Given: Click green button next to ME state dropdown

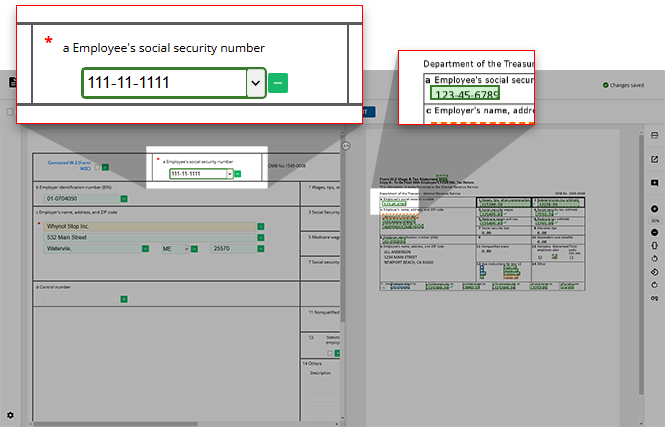Looking at the screenshot, I should point(194,248).
